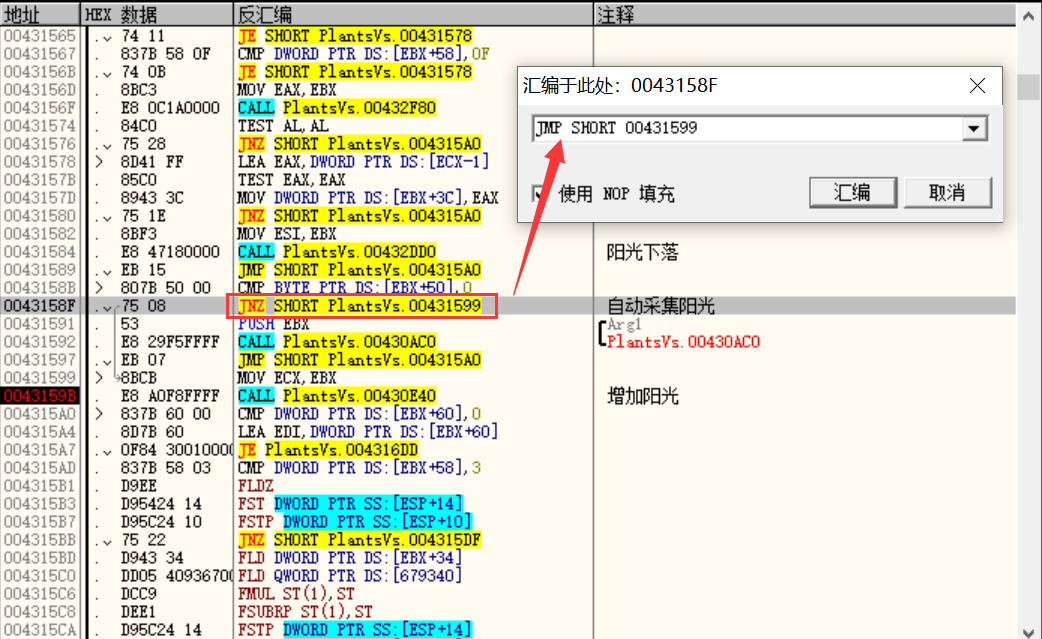
Task: Select the CALL PlantsVs.00430AC0 instruction
Action: coord(336,341)
